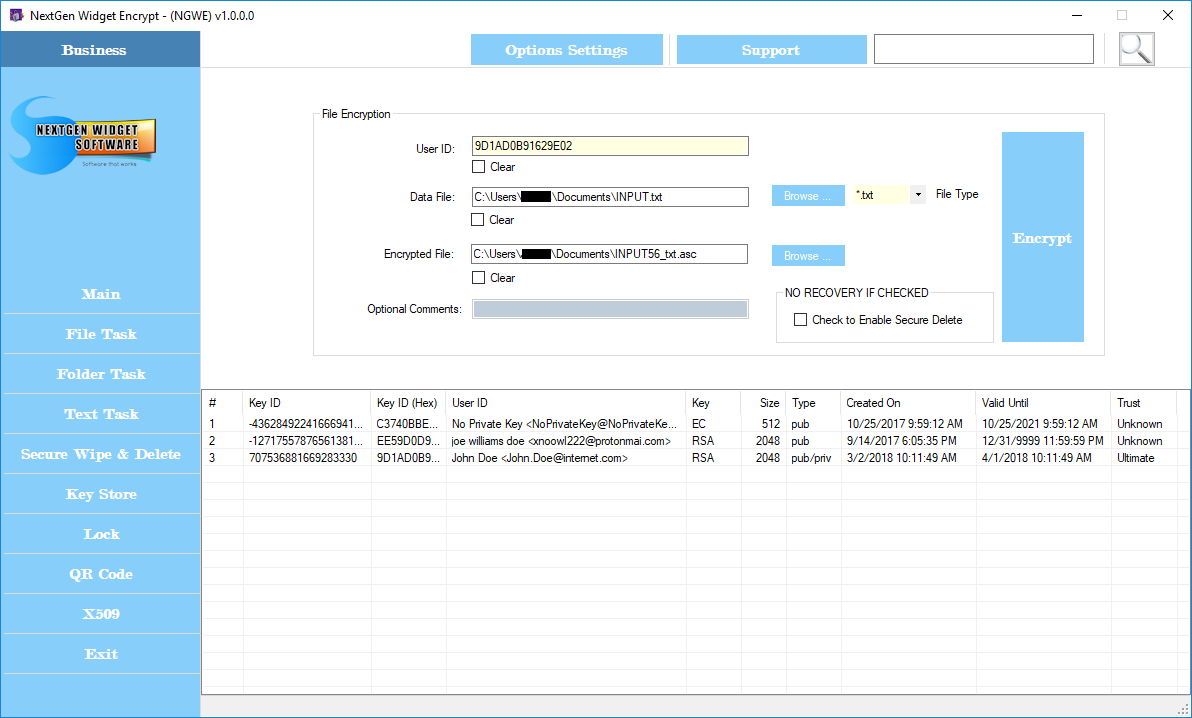Click the User ID input field
The width and height of the screenshot is (1192, 718).
click(x=610, y=146)
